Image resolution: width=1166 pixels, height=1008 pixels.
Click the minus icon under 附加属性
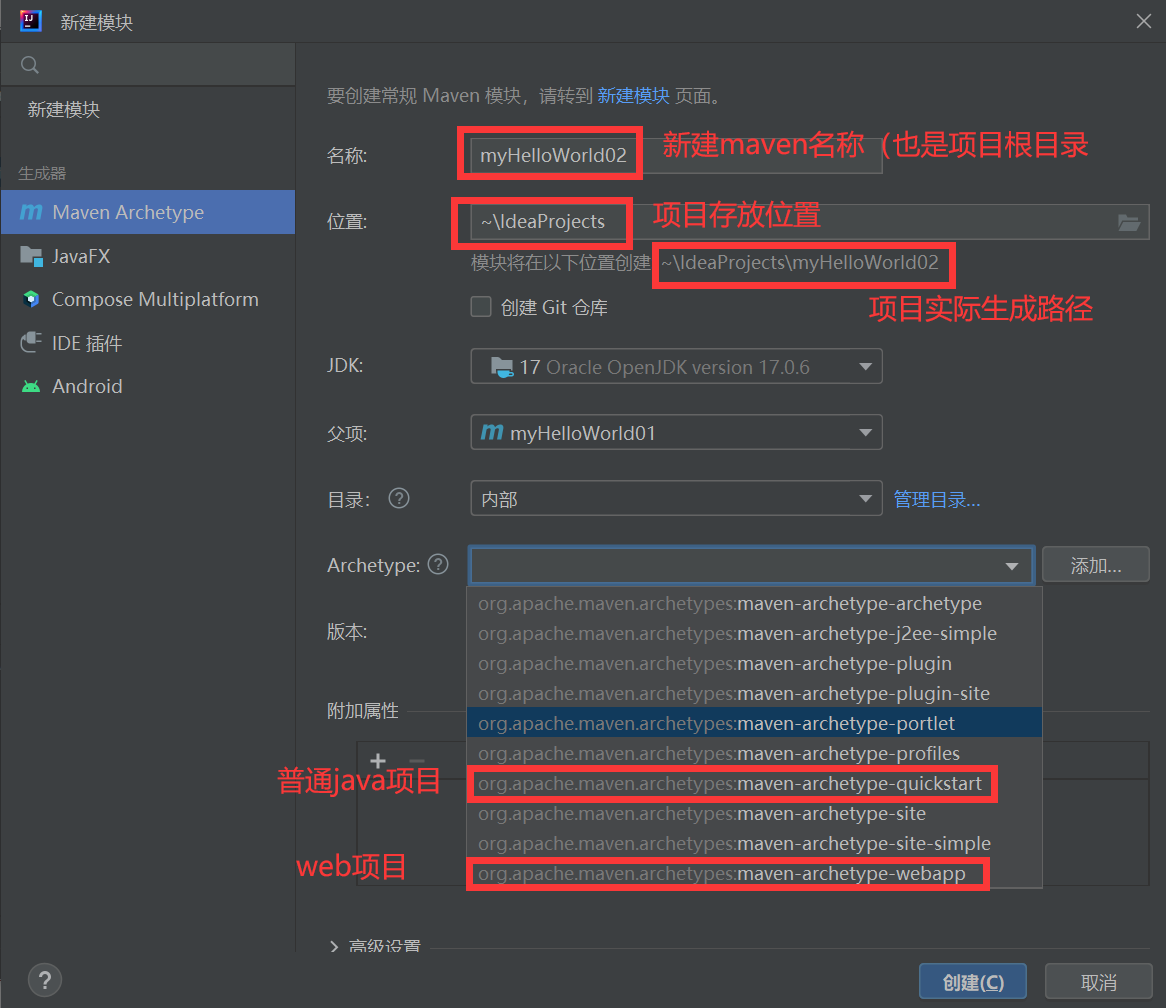click(416, 760)
